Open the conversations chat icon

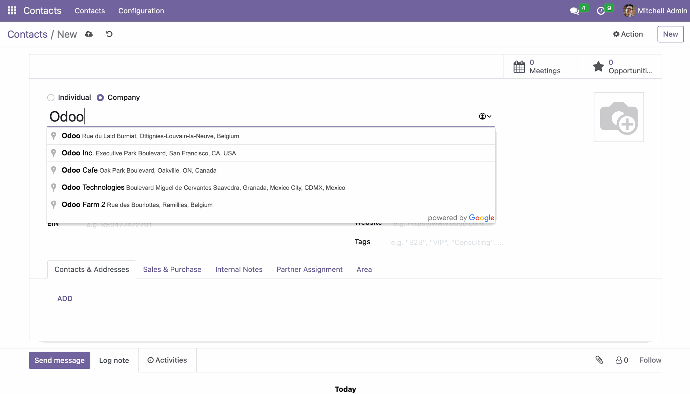point(574,11)
